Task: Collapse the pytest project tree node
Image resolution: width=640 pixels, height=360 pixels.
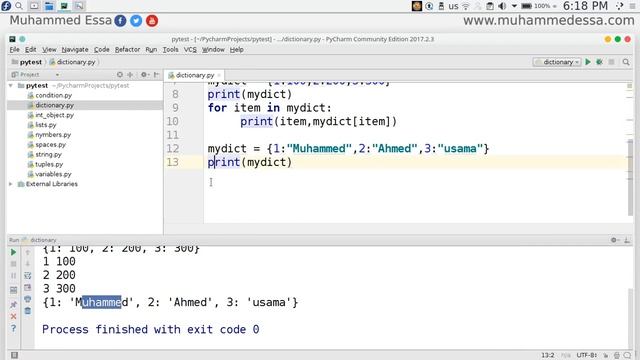Action: pyautogui.click(x=11, y=86)
